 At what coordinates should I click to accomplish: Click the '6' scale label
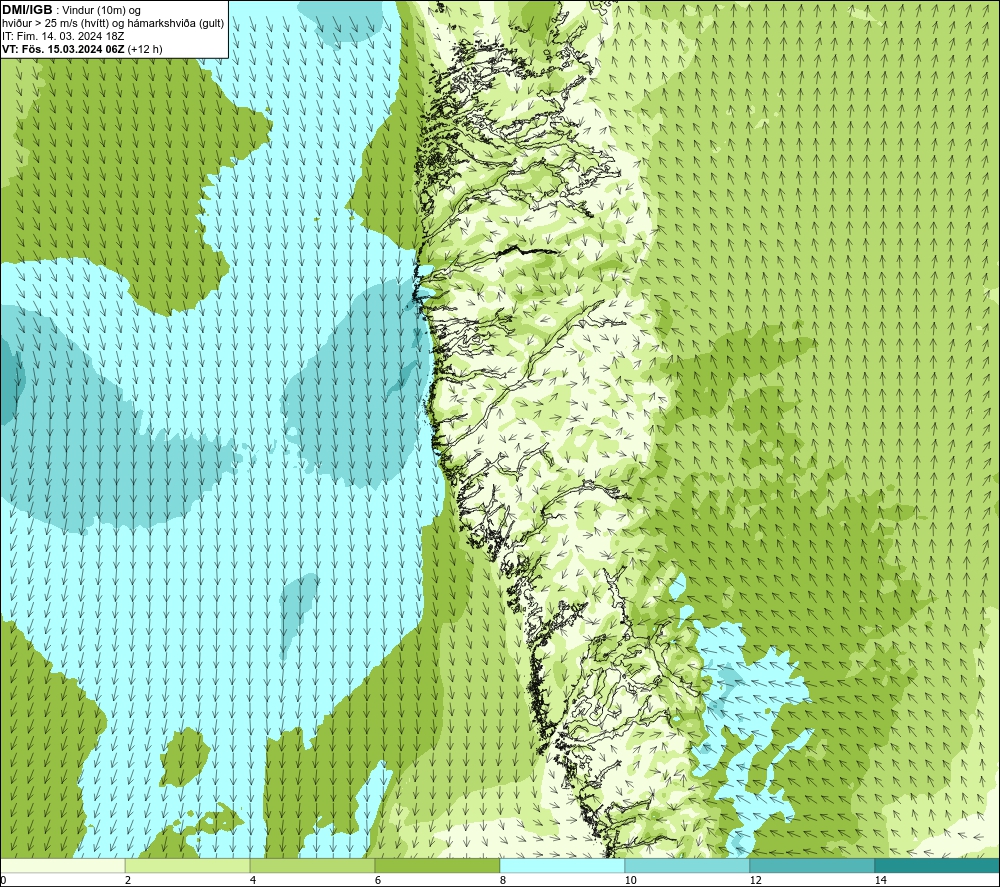point(378,880)
